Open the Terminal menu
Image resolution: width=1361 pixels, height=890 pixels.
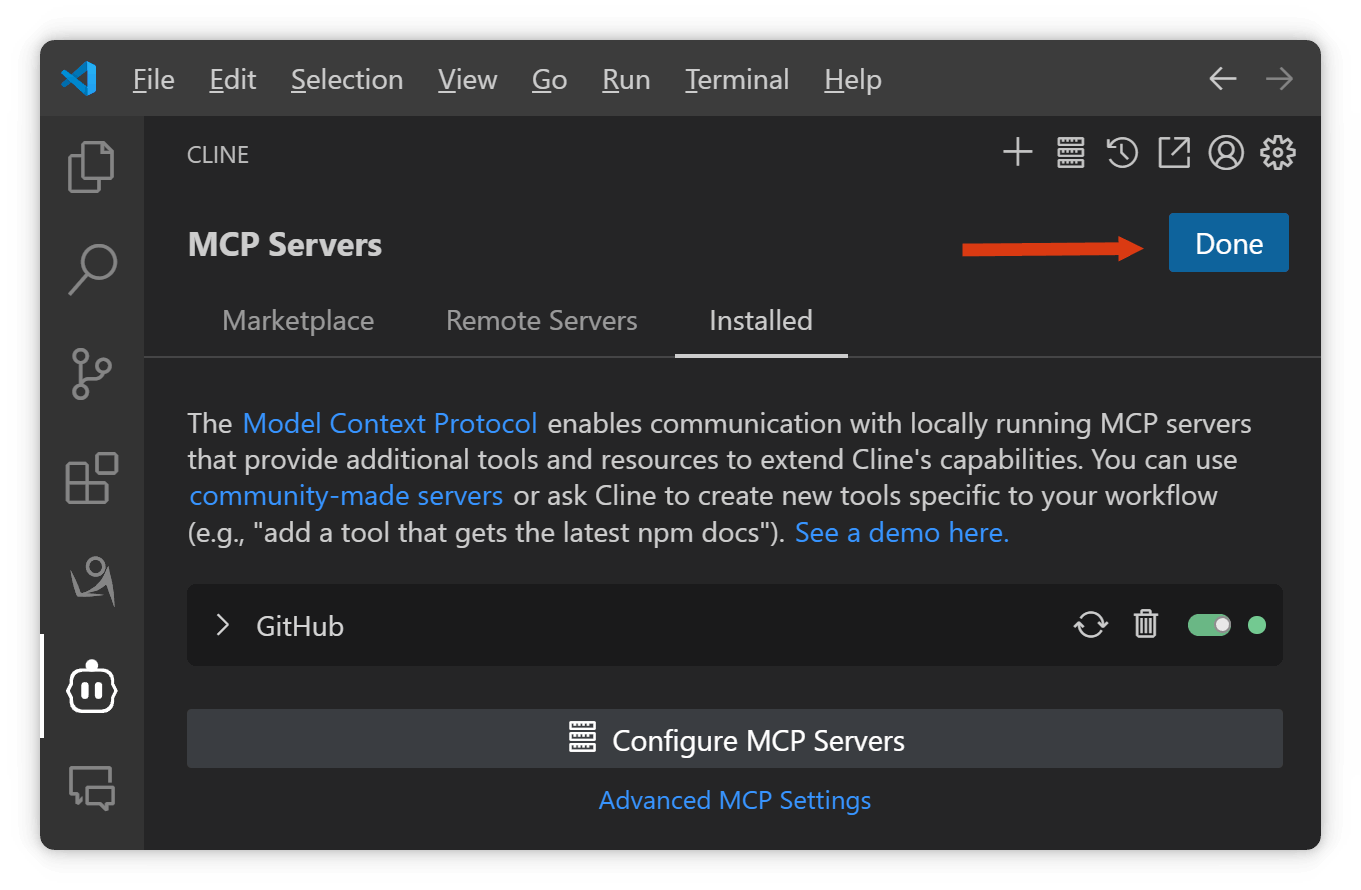pyautogui.click(x=737, y=80)
